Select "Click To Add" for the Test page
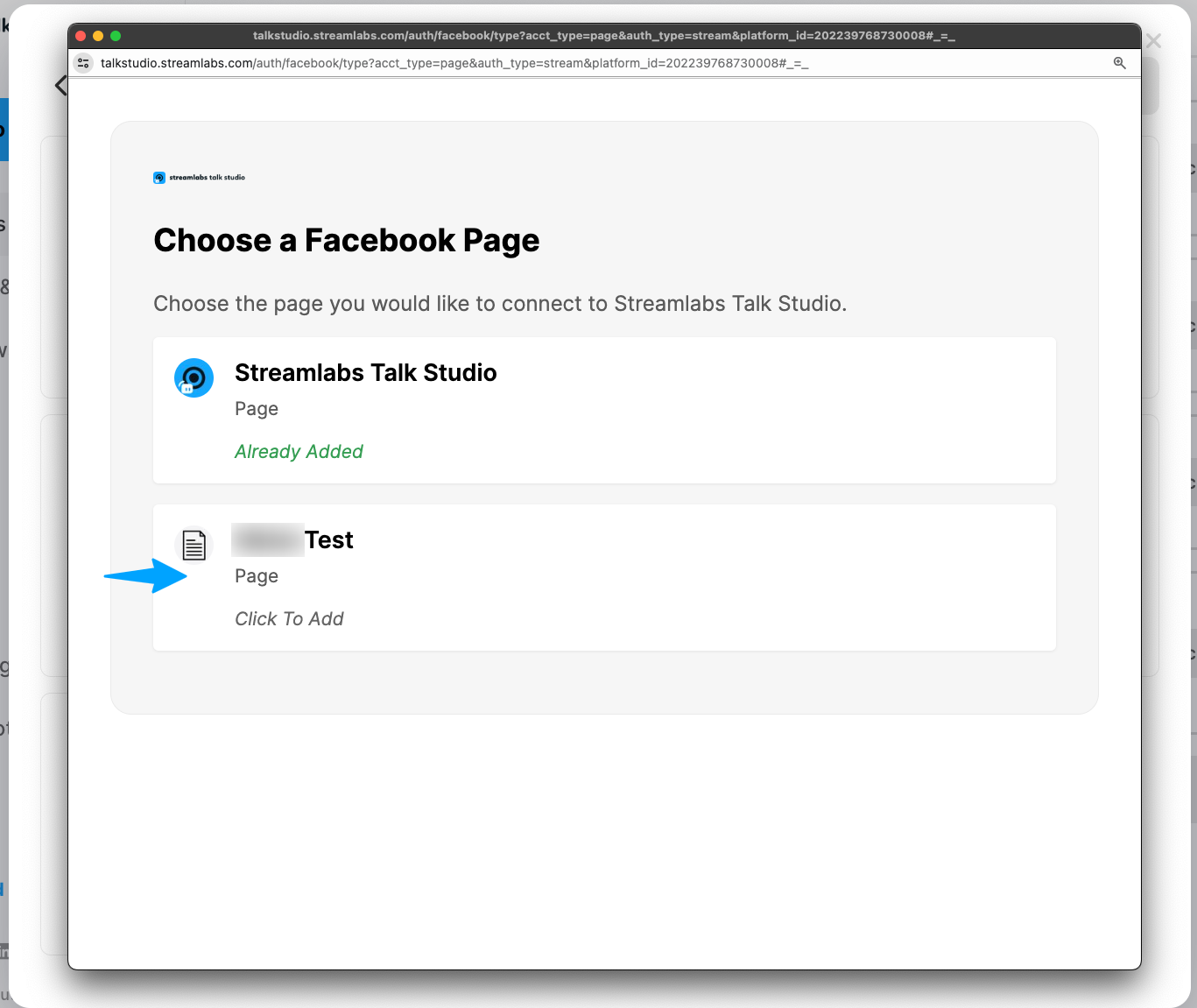The image size is (1197, 1008). [289, 619]
